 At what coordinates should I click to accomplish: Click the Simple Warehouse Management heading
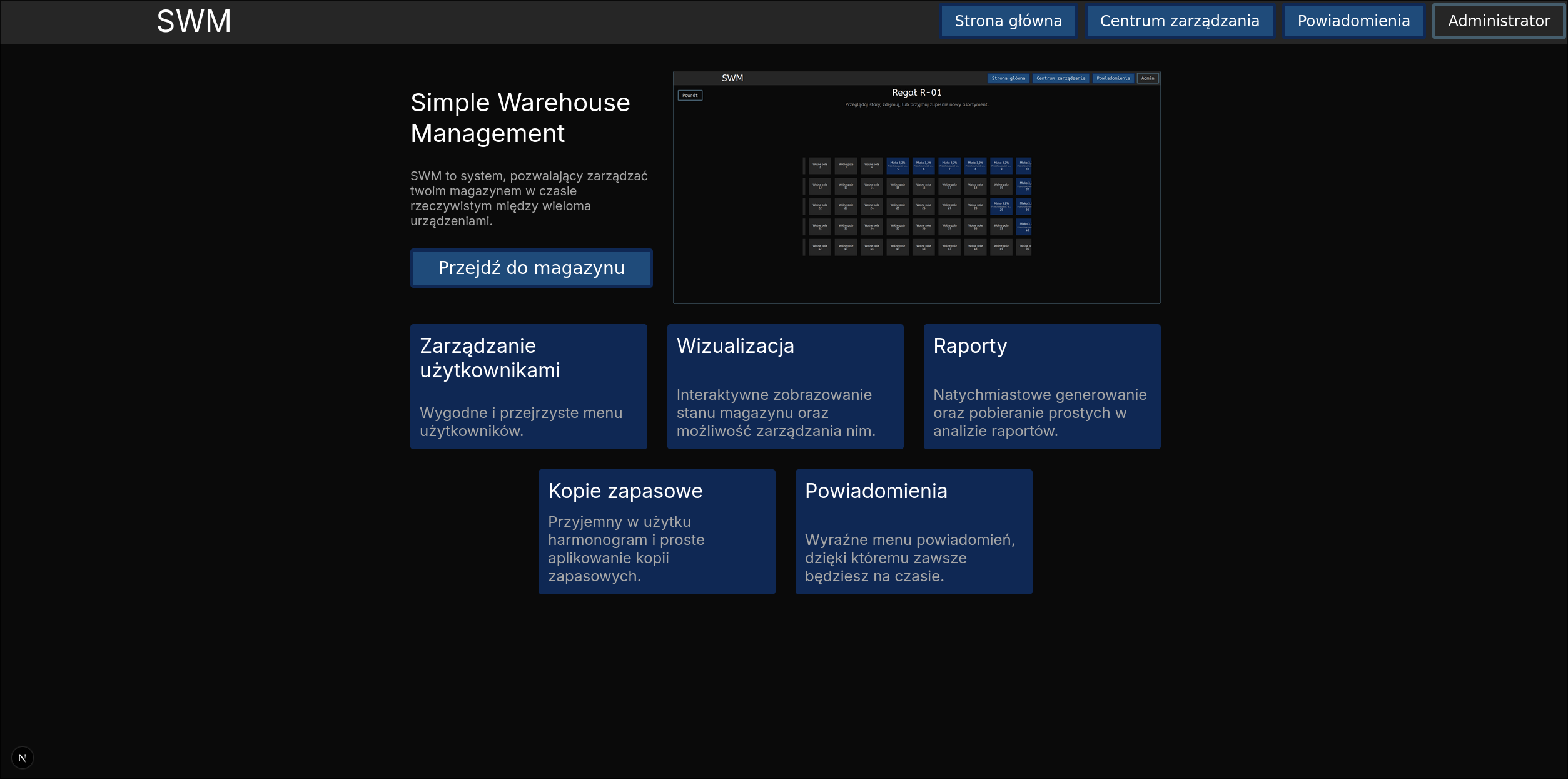[x=520, y=118]
